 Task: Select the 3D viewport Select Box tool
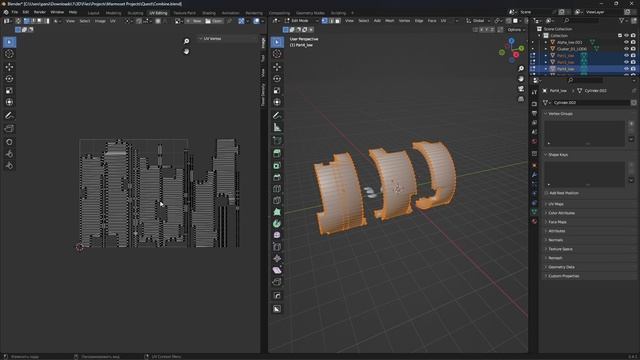[277, 42]
